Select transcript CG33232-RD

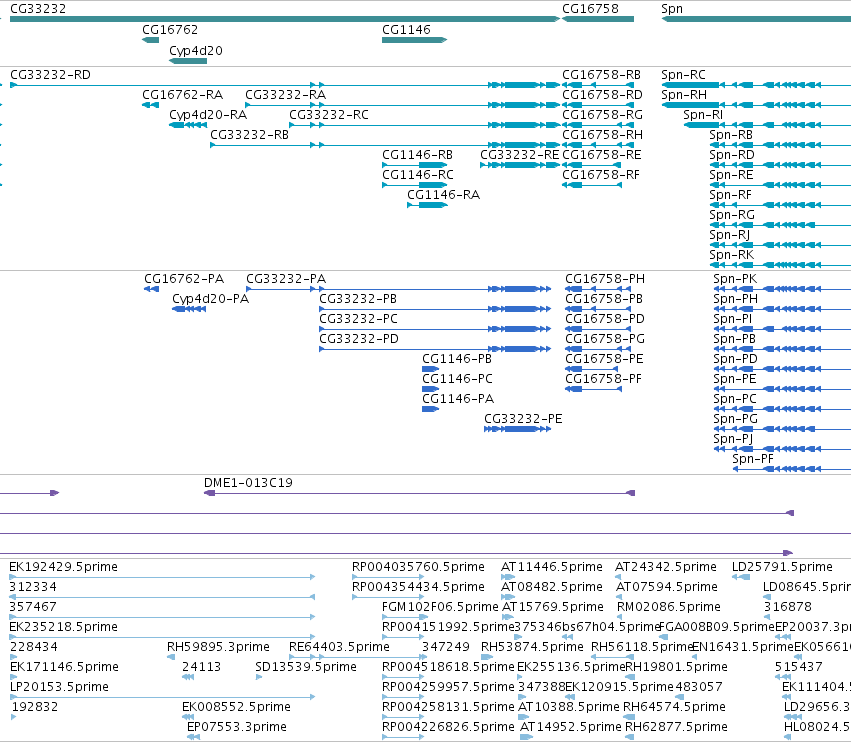[50, 75]
